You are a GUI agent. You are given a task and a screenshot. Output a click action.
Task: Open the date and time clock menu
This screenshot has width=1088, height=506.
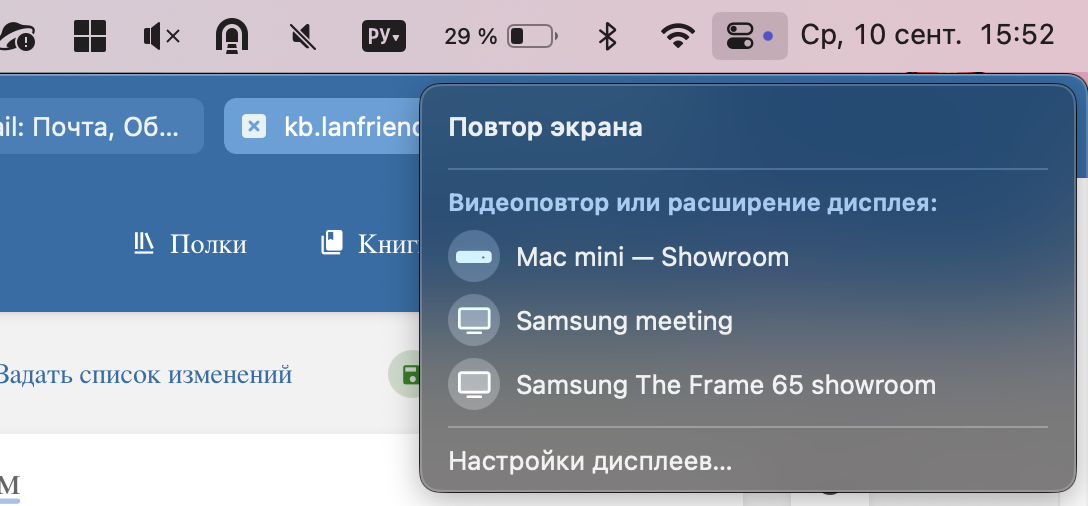click(x=927, y=37)
